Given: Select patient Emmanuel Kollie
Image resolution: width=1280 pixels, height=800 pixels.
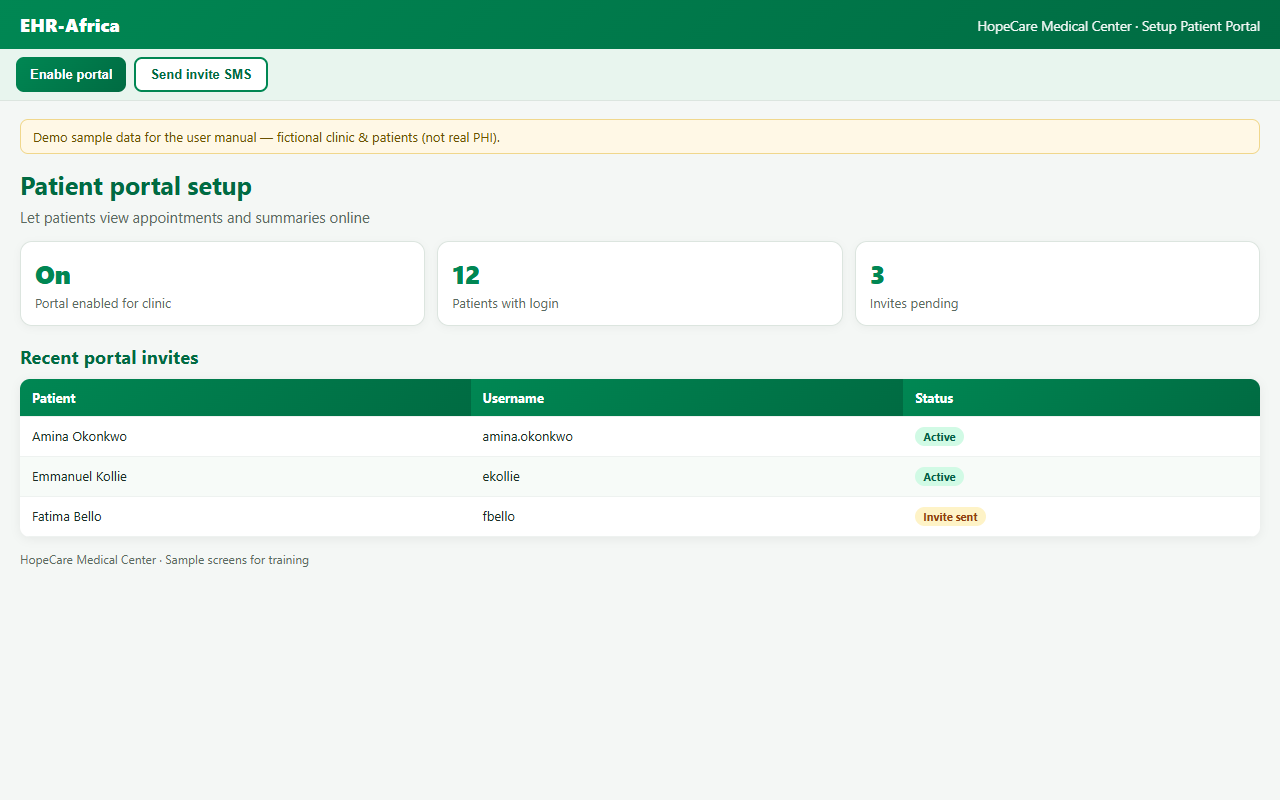Looking at the screenshot, I should click(79, 477).
